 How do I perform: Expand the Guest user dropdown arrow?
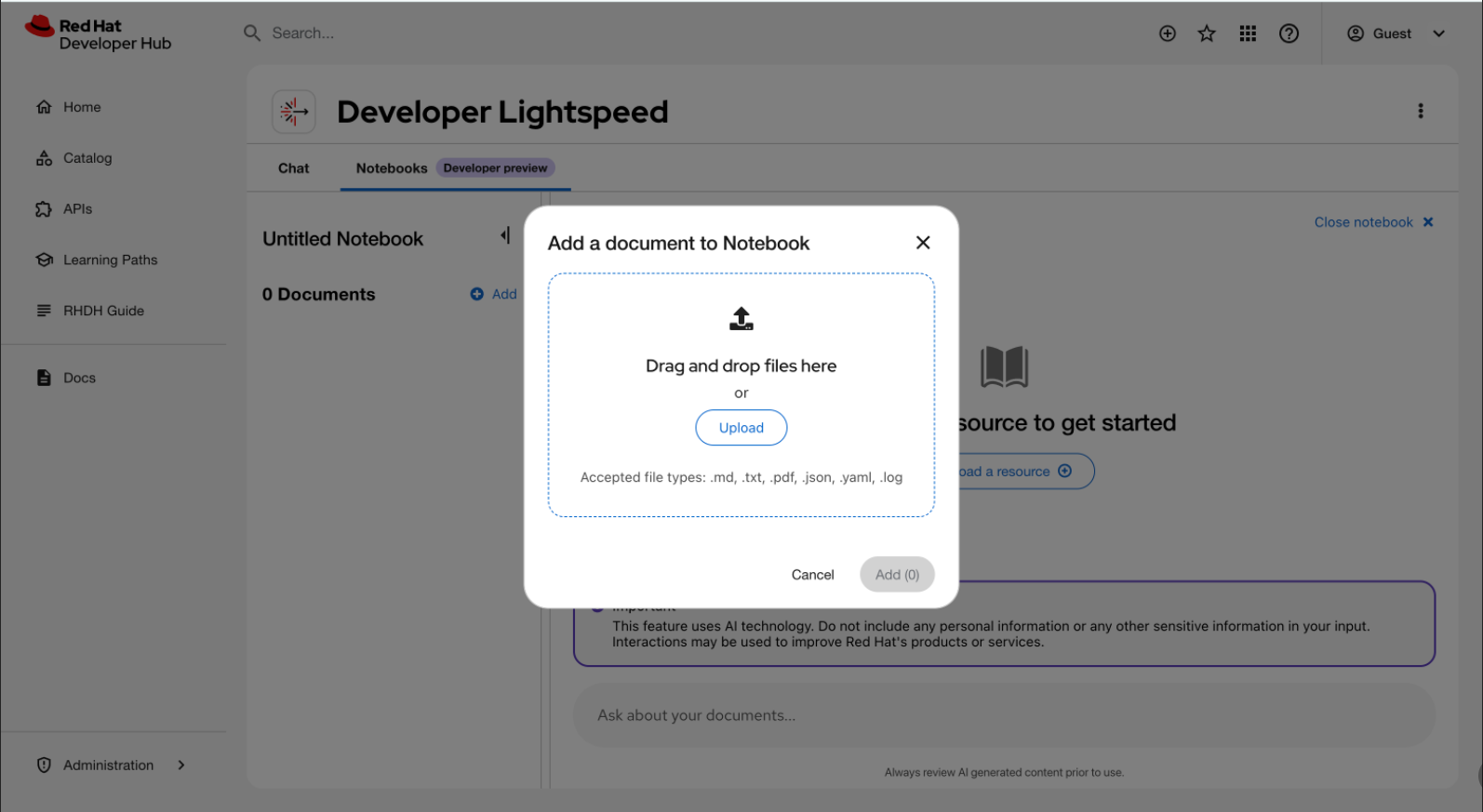tap(1438, 33)
